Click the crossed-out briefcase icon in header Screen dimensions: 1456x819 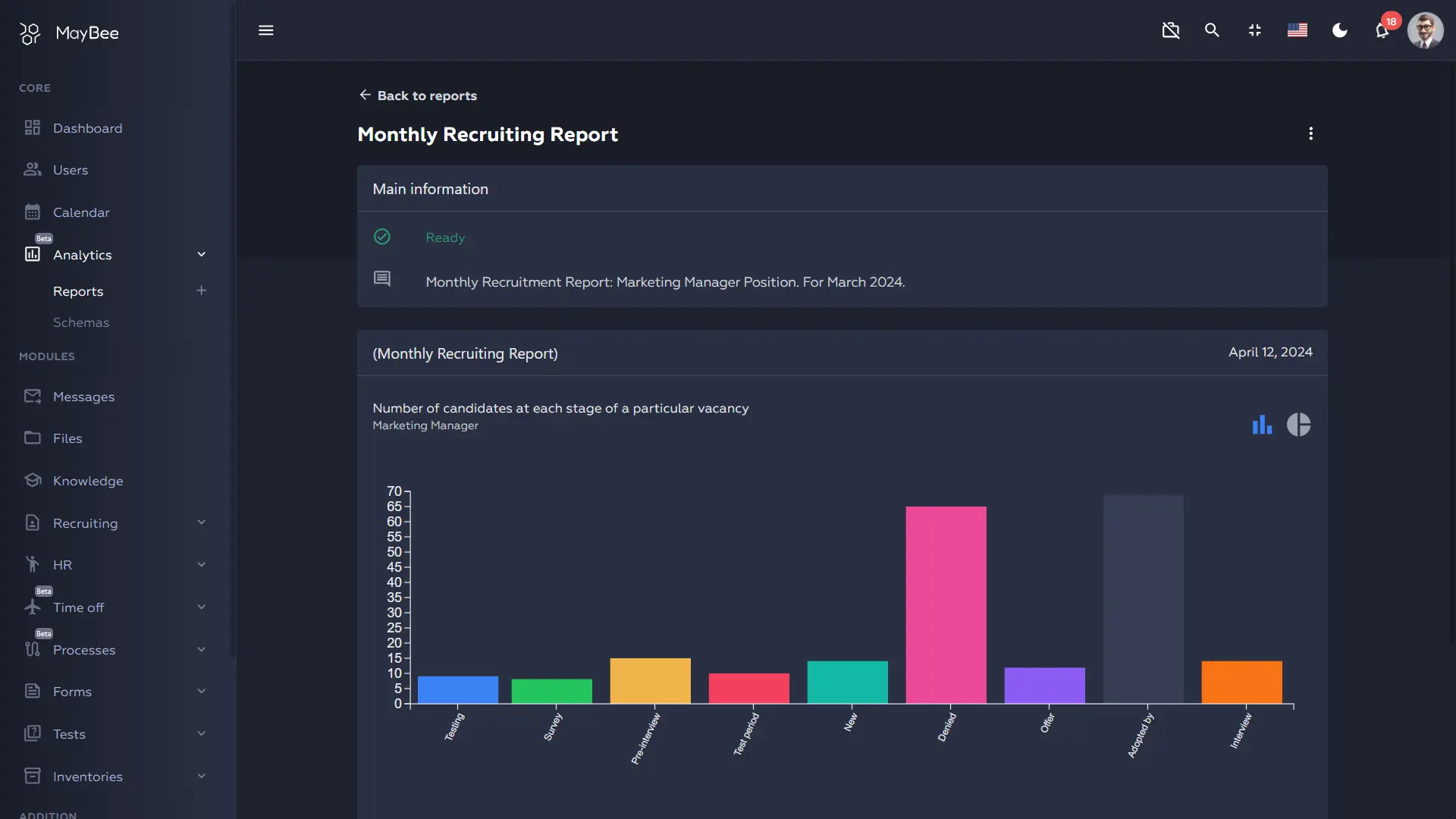pos(1171,30)
